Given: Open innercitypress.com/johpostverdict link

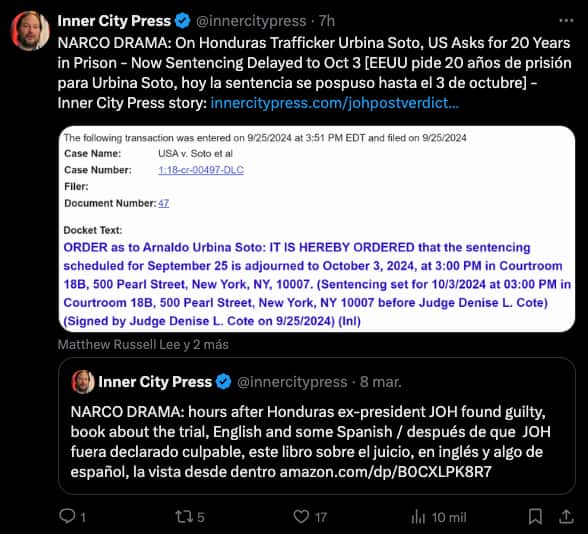Looking at the screenshot, I should (334, 103).
